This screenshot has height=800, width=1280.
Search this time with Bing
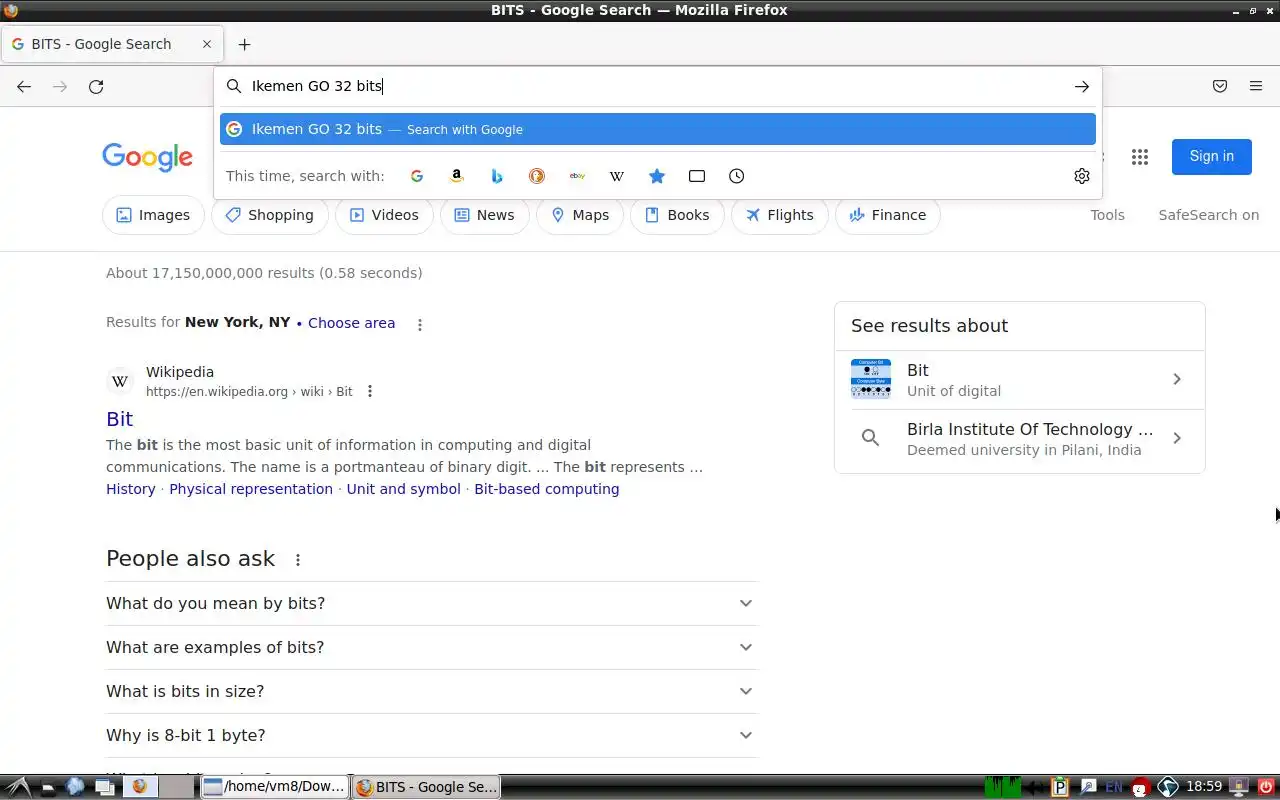[497, 176]
